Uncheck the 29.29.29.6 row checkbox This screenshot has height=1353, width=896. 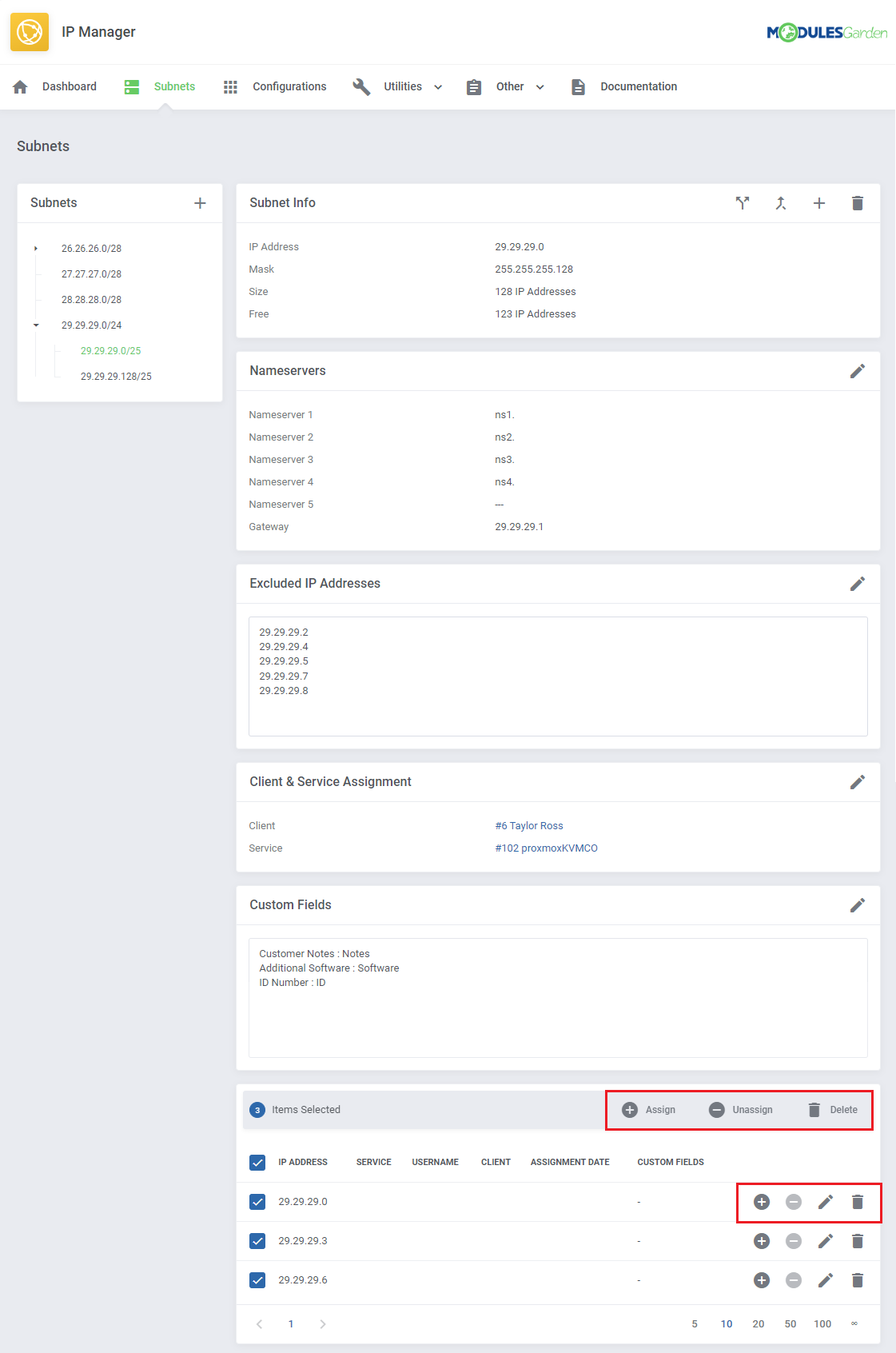pos(257,1280)
